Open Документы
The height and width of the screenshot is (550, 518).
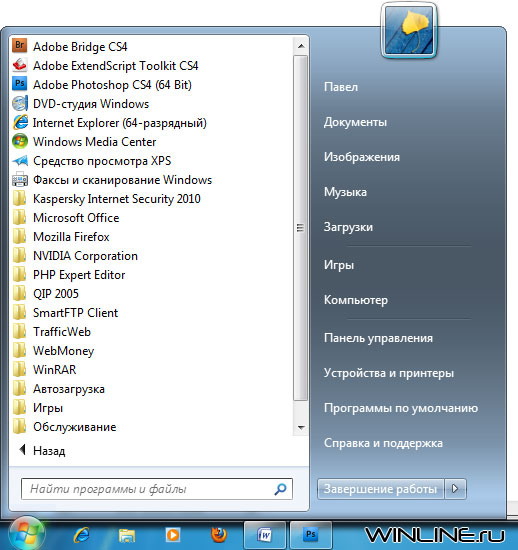pos(355,122)
